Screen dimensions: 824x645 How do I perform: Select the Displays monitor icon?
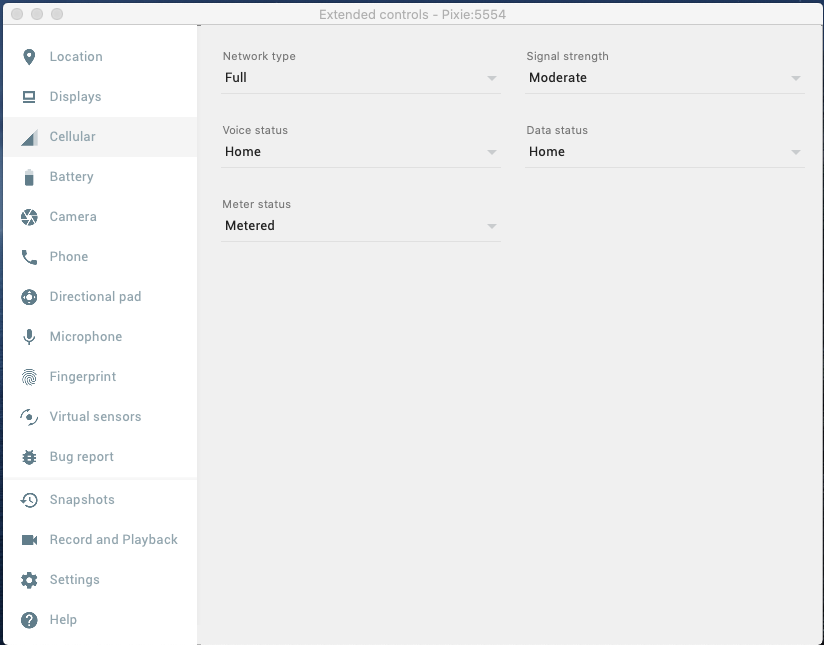point(29,97)
